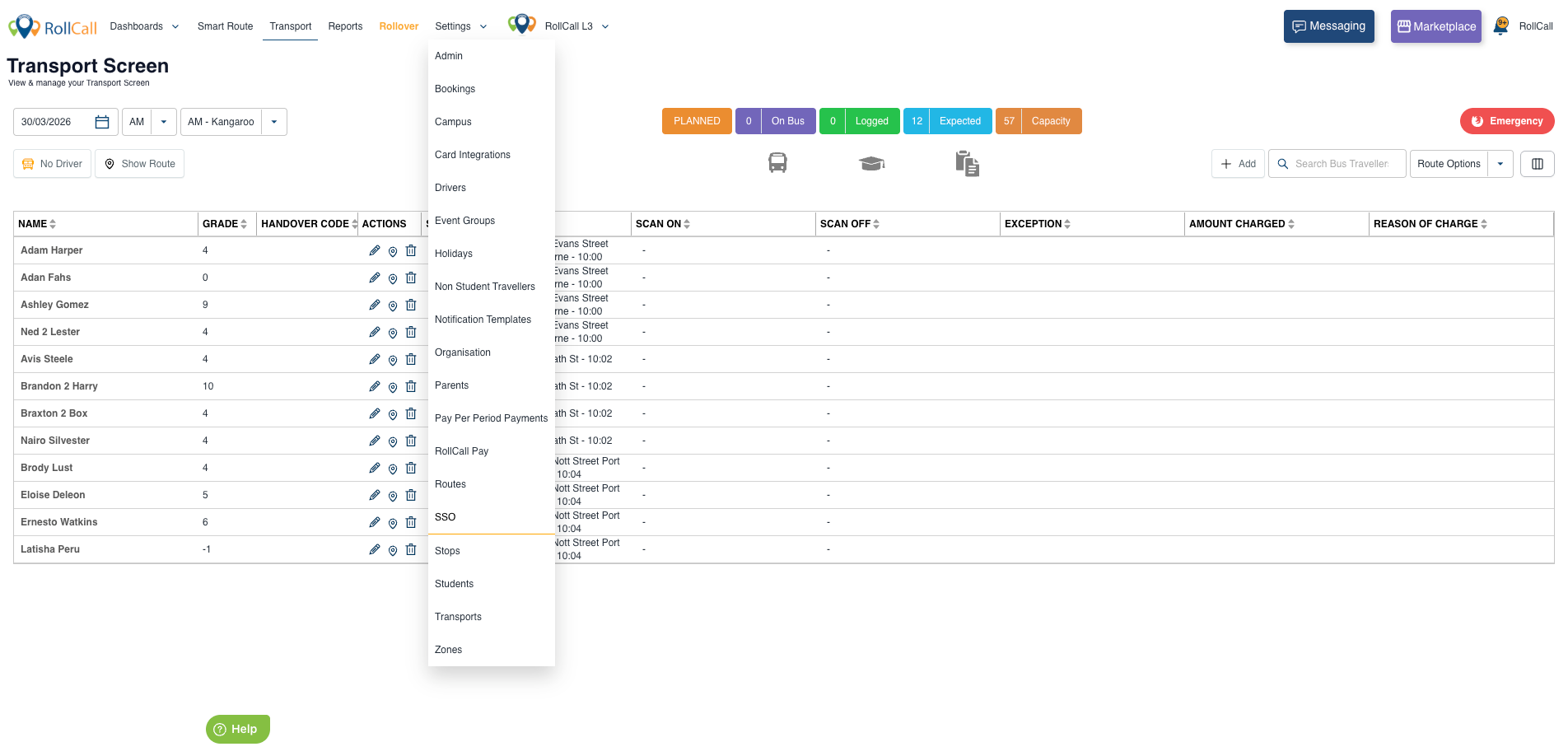
Task: Delete Brandon 2 Harry with trash icon
Action: [x=411, y=386]
